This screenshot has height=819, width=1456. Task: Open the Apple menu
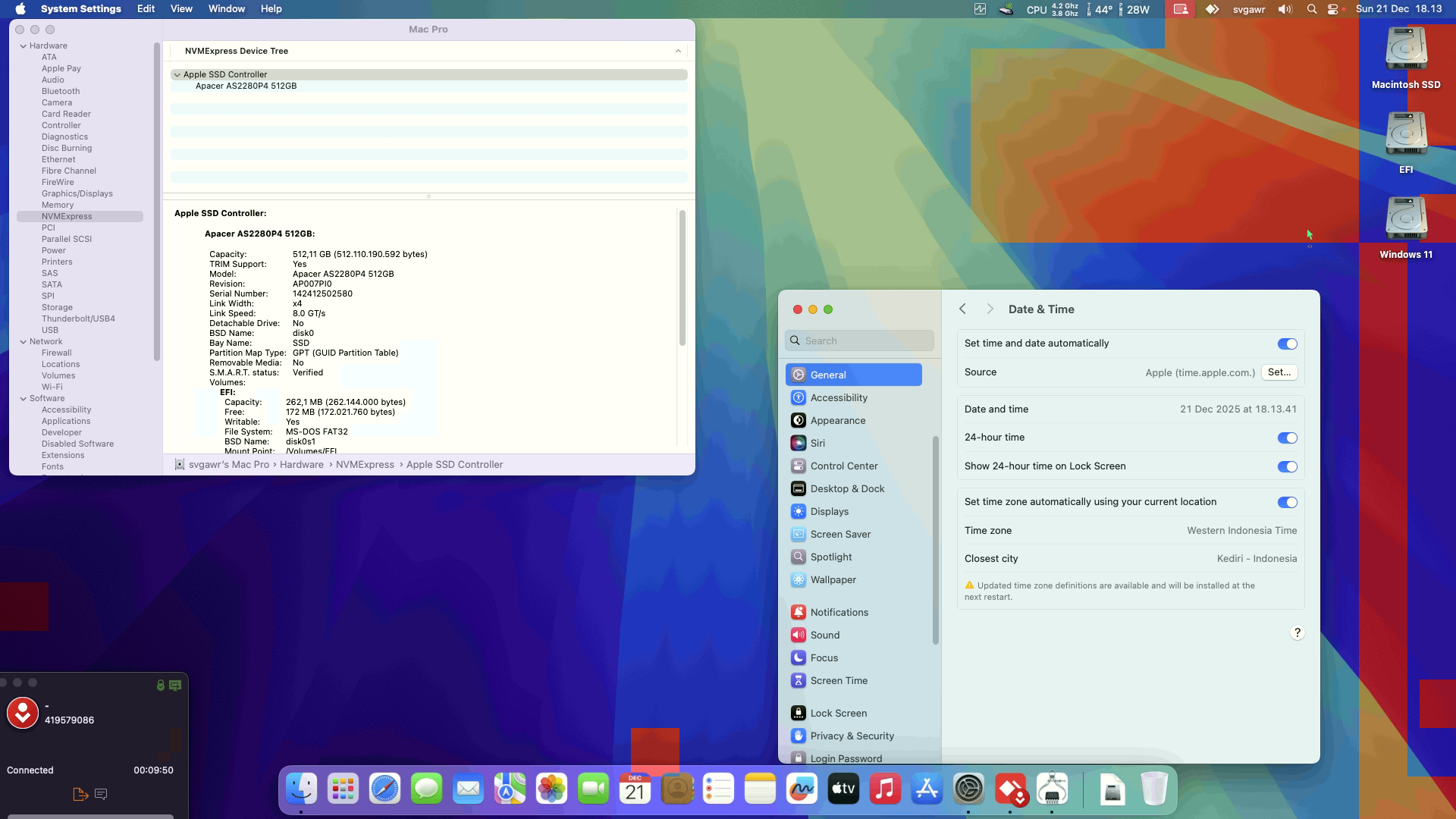tap(20, 9)
